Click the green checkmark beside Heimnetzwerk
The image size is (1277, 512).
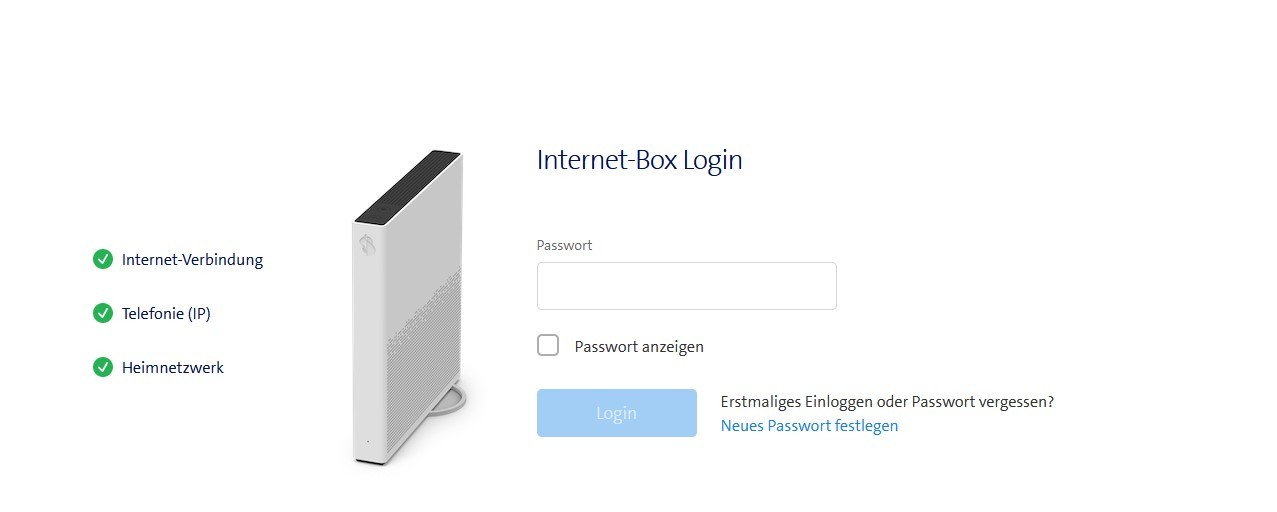point(102,368)
